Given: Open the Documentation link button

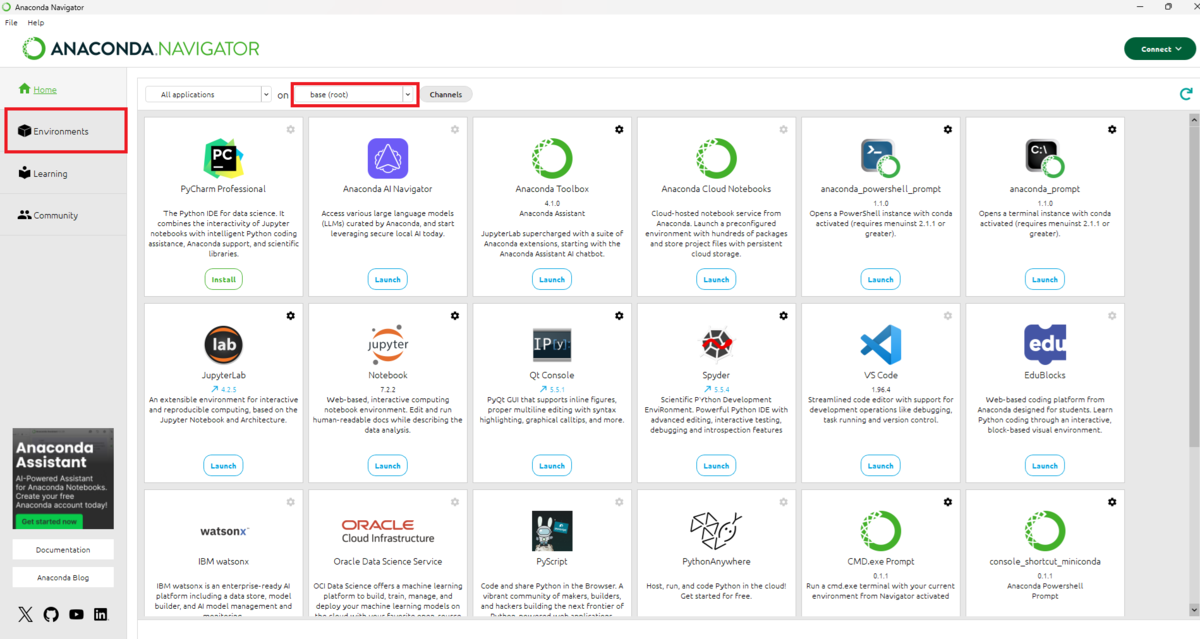Looking at the screenshot, I should click(63, 550).
